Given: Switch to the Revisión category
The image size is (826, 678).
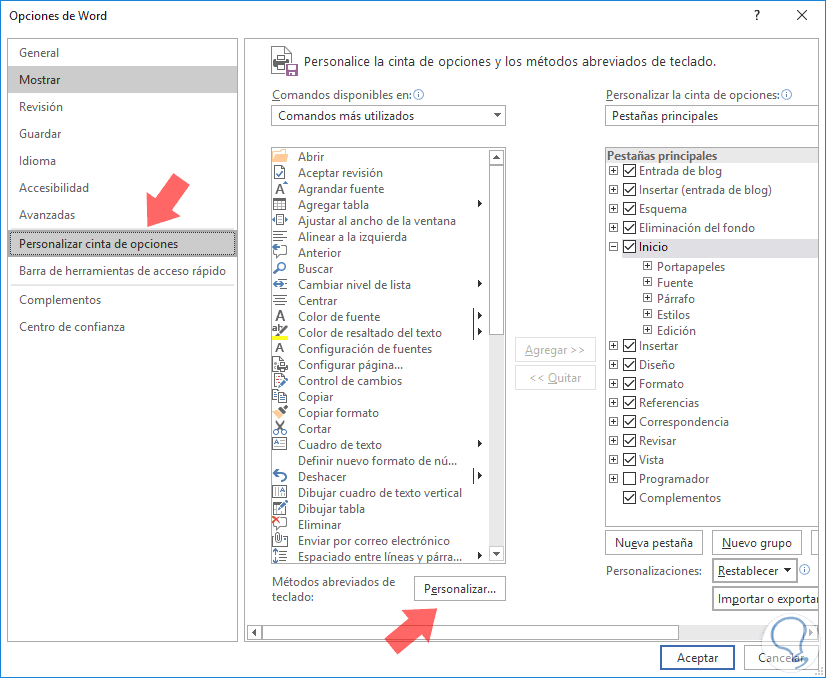Looking at the screenshot, I should 122,106.
